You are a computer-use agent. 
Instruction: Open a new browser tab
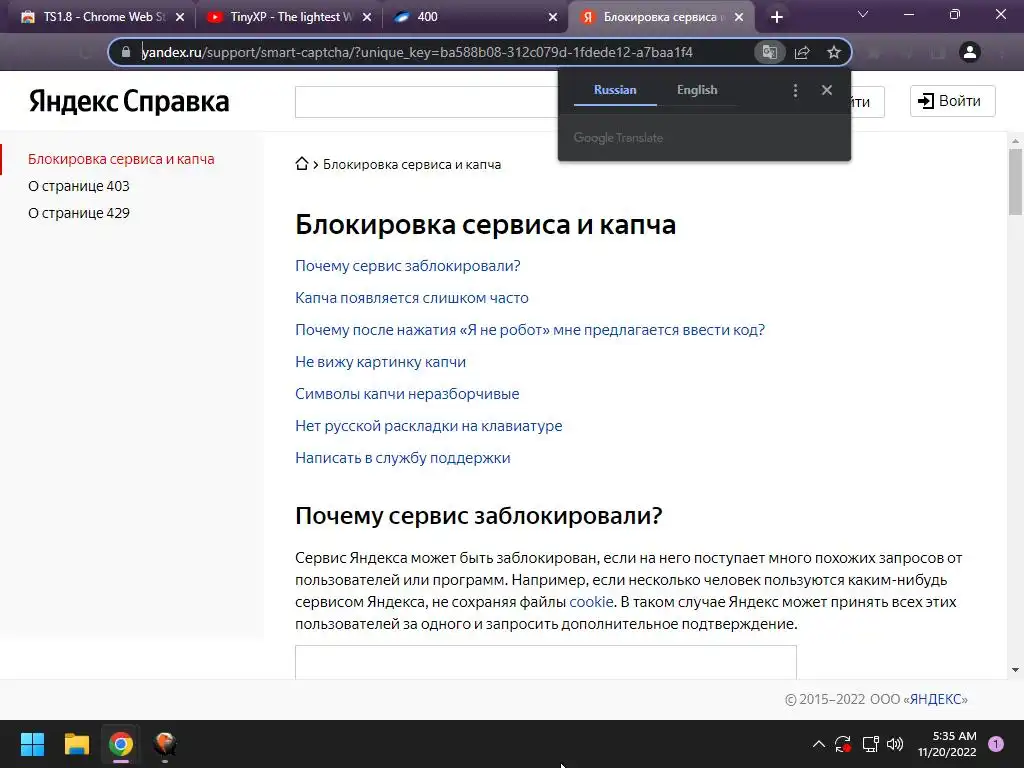tap(776, 18)
